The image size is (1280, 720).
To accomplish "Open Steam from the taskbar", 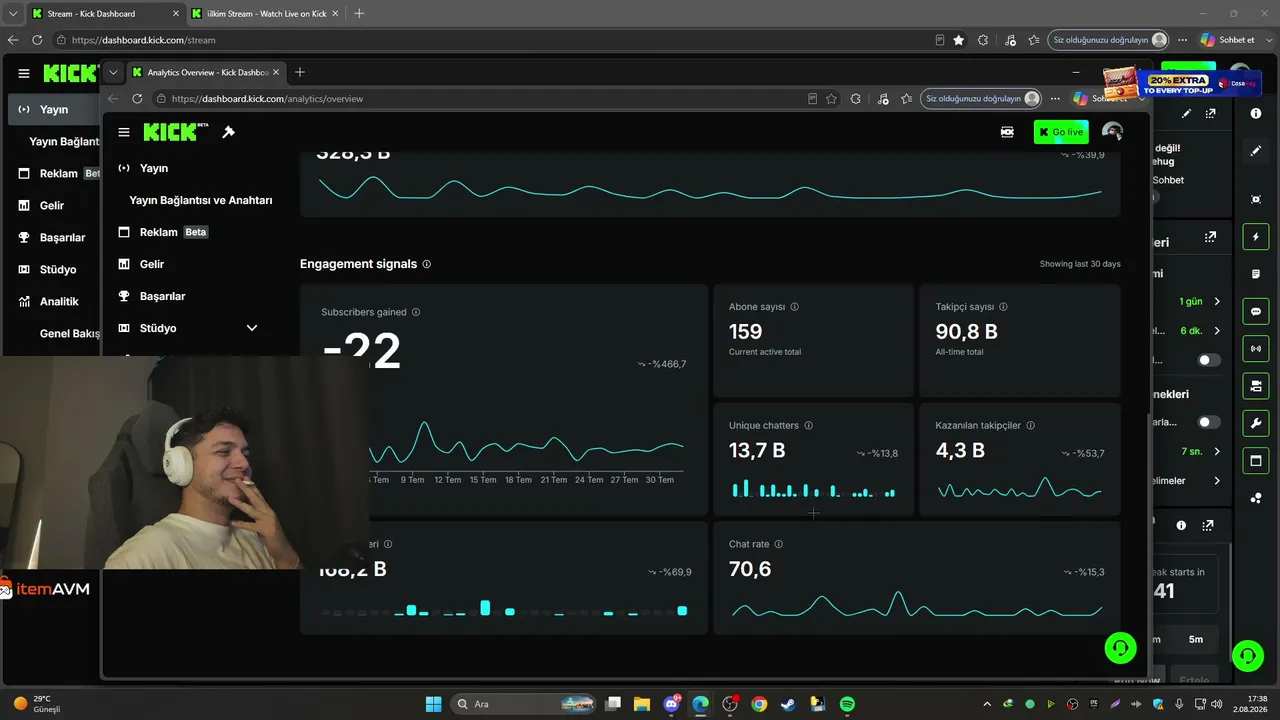I will tap(788, 704).
